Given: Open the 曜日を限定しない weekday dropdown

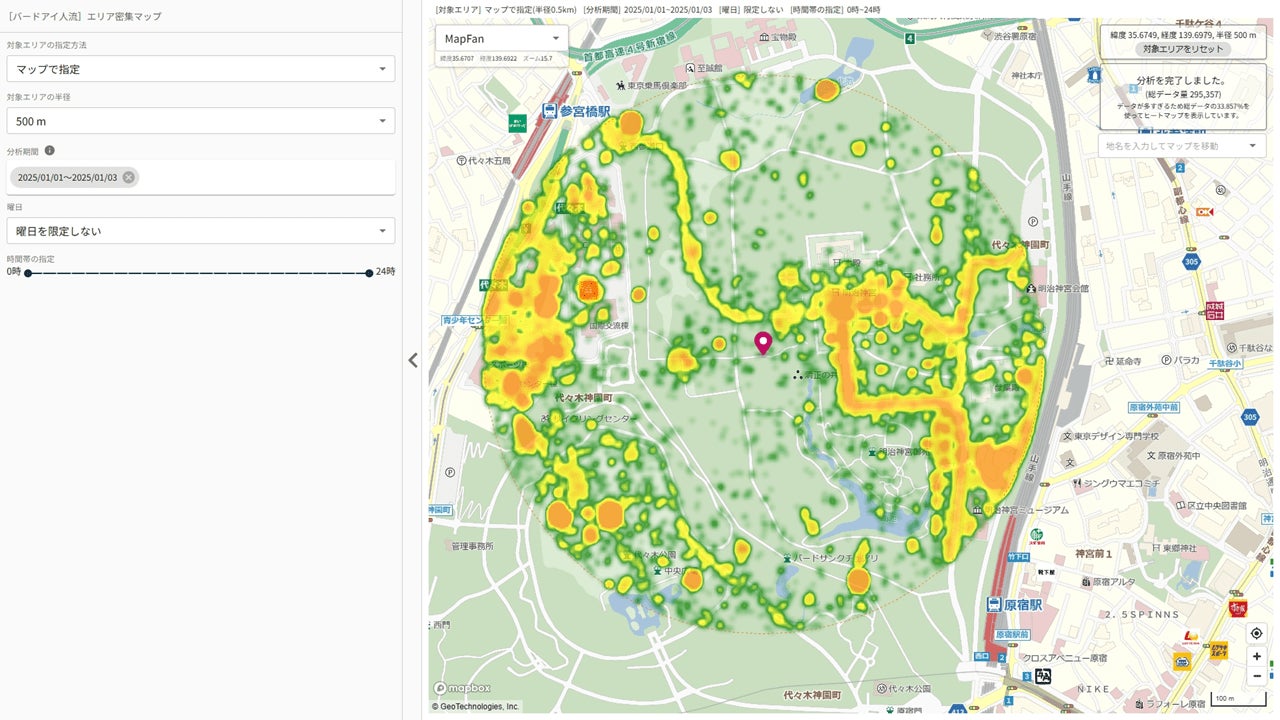Looking at the screenshot, I should pos(200,231).
